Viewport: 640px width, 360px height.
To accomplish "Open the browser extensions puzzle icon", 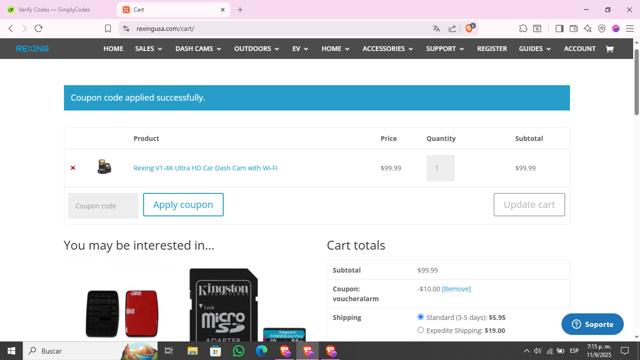I will point(523,29).
